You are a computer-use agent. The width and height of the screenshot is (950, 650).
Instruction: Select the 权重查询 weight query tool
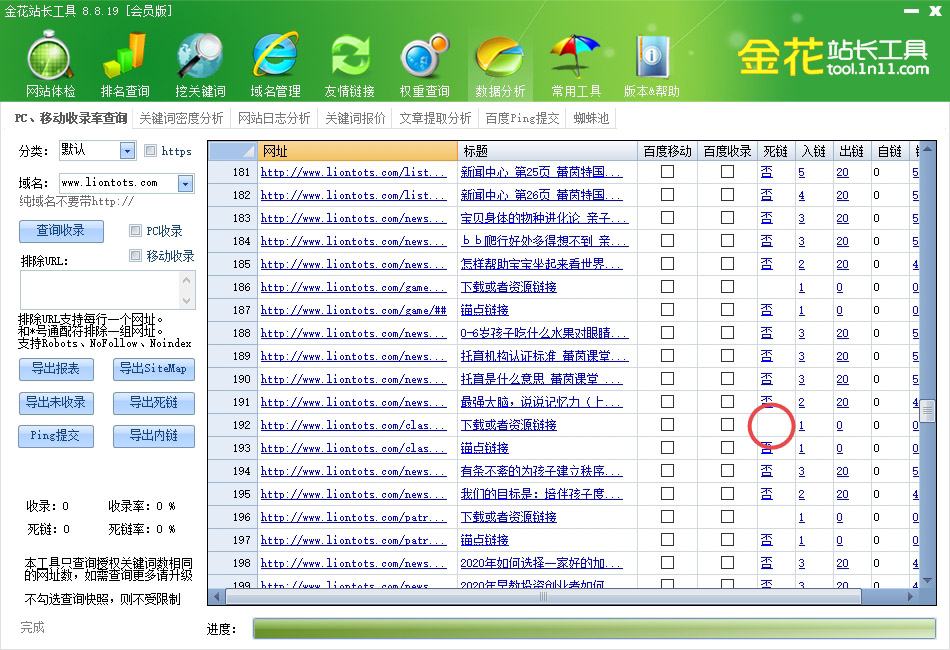424,60
